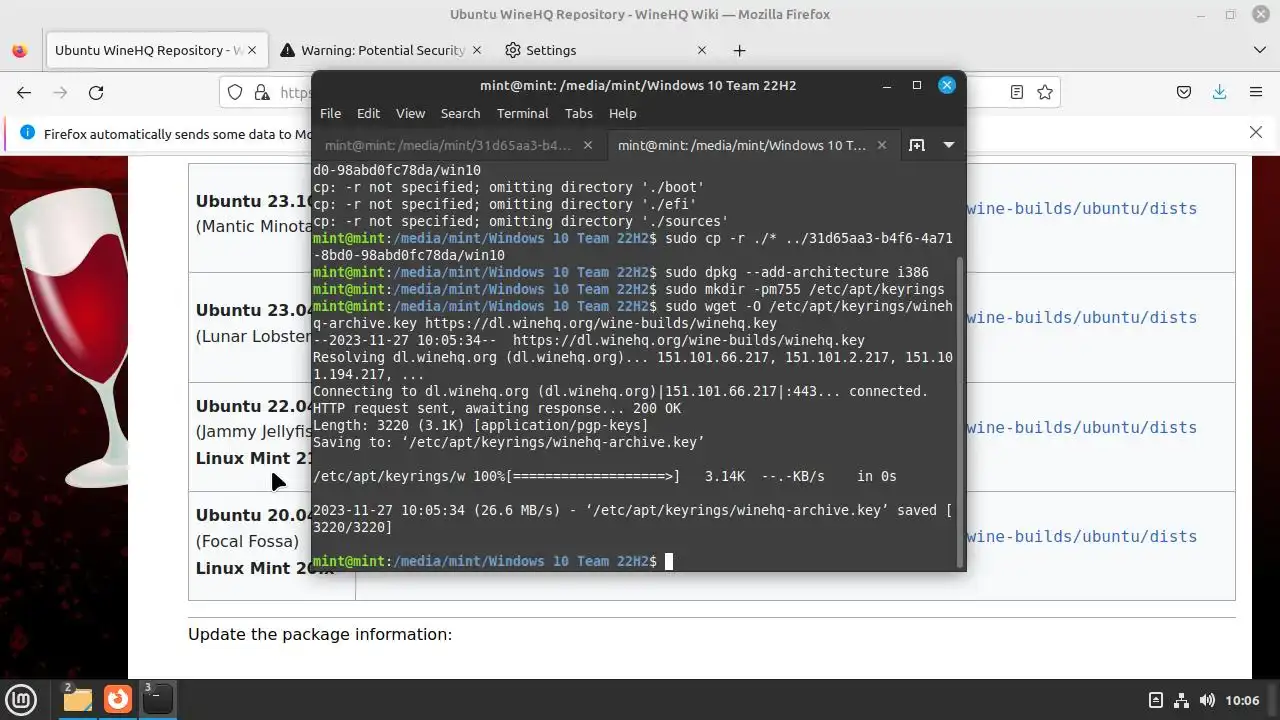Click the Firefox View icon
This screenshot has width=1280, height=720.
18,50
